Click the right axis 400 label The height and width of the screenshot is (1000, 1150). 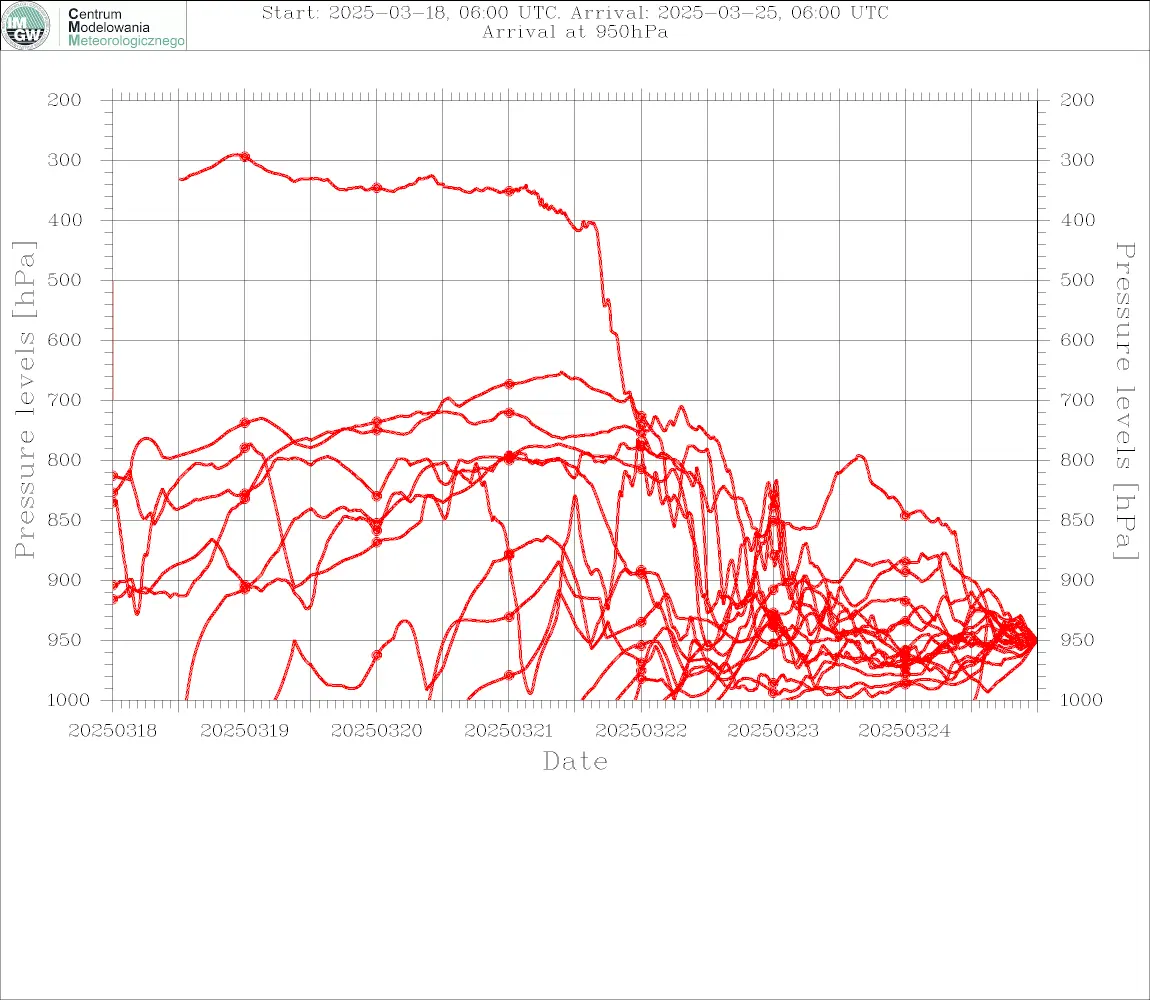pos(1077,220)
